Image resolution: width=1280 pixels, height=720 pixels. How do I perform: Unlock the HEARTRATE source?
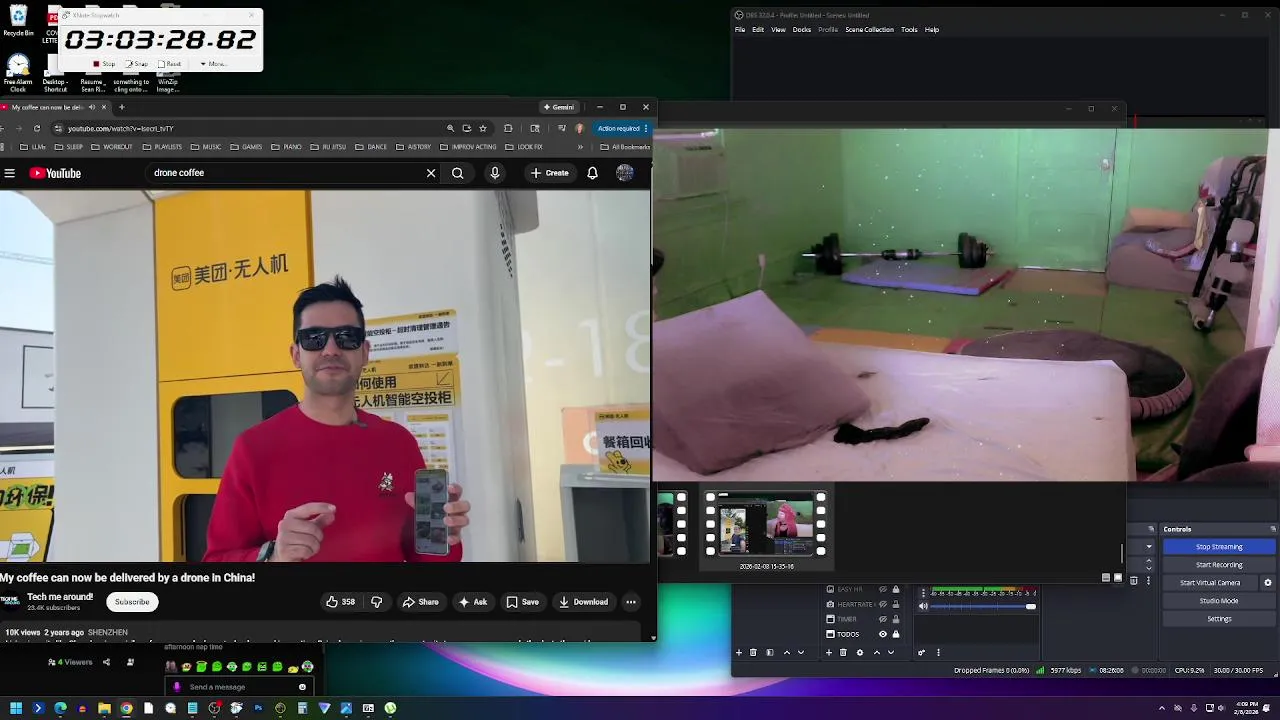coord(896,604)
